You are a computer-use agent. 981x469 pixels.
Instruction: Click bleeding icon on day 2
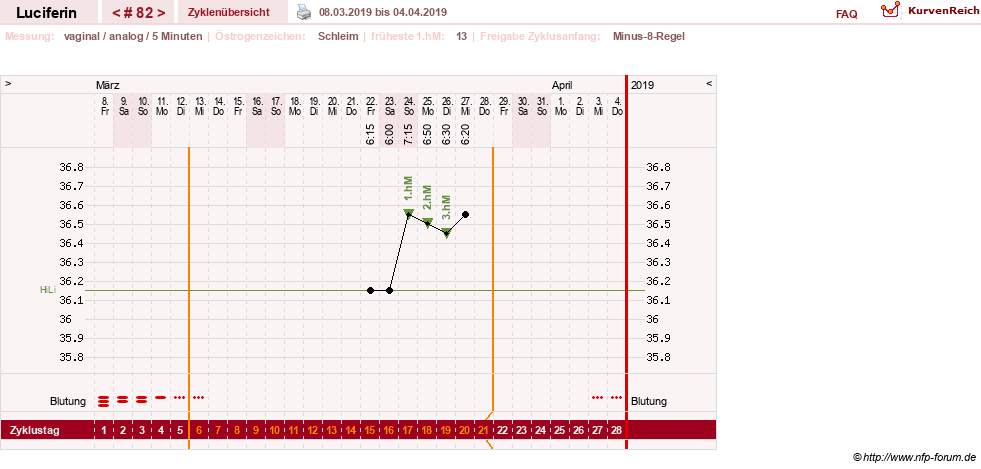[123, 399]
